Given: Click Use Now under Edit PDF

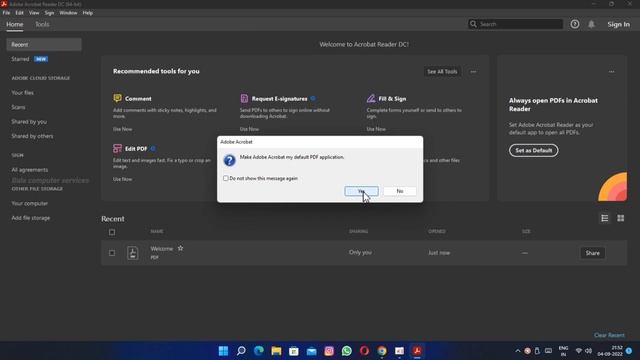Looking at the screenshot, I should (122, 179).
